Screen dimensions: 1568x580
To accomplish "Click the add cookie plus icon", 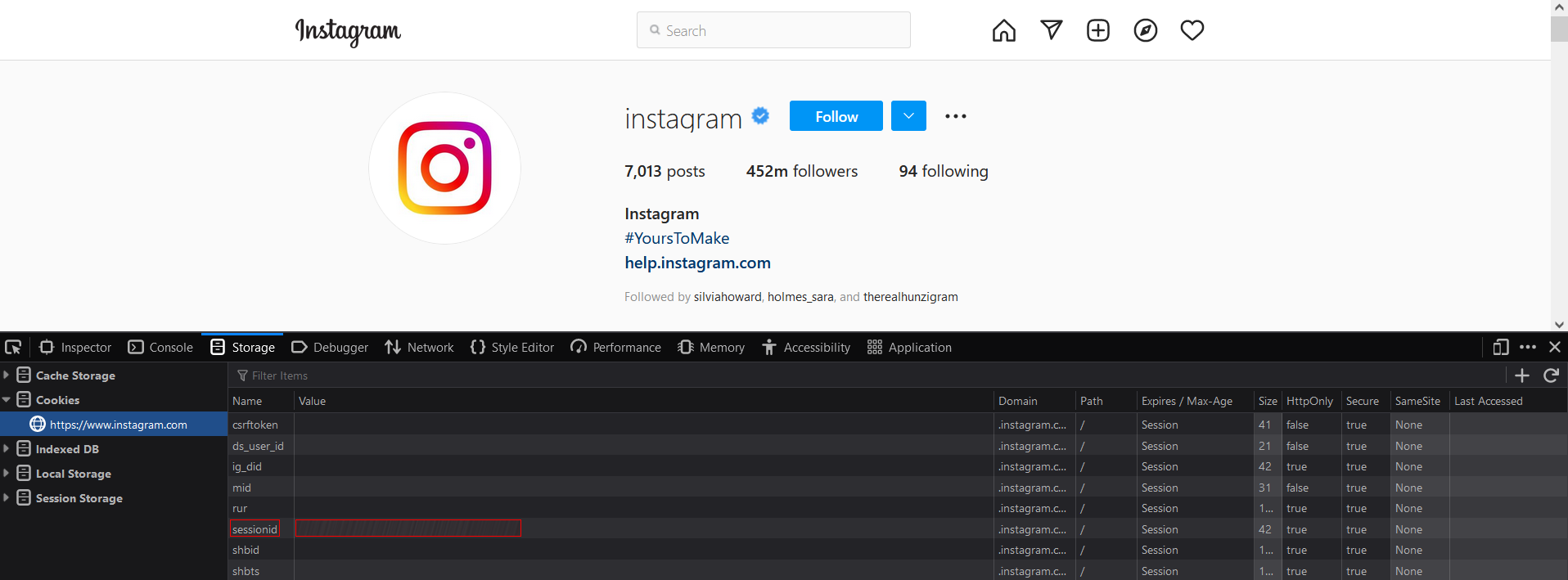I will coord(1521,375).
